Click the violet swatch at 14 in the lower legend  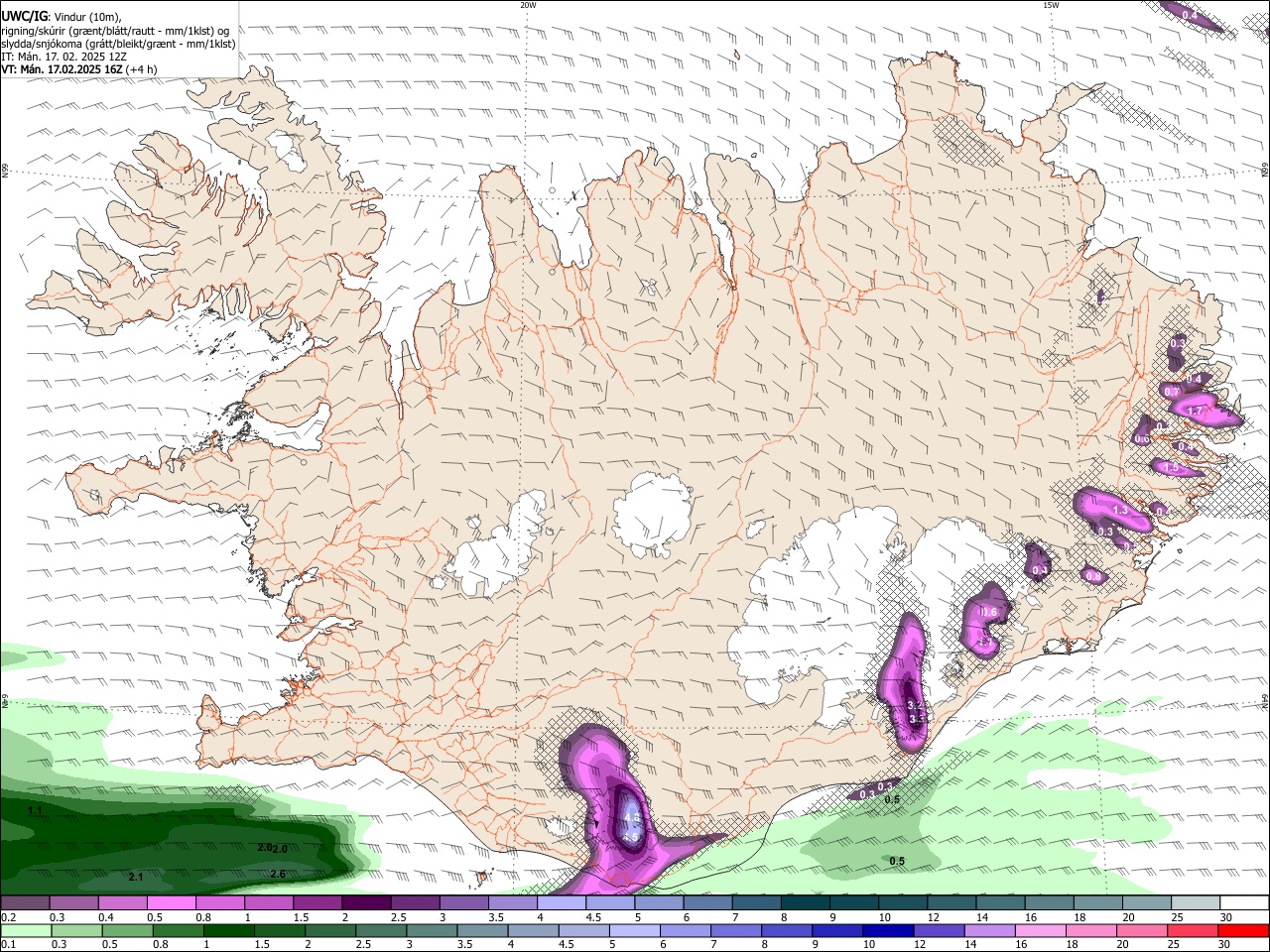coord(990,931)
